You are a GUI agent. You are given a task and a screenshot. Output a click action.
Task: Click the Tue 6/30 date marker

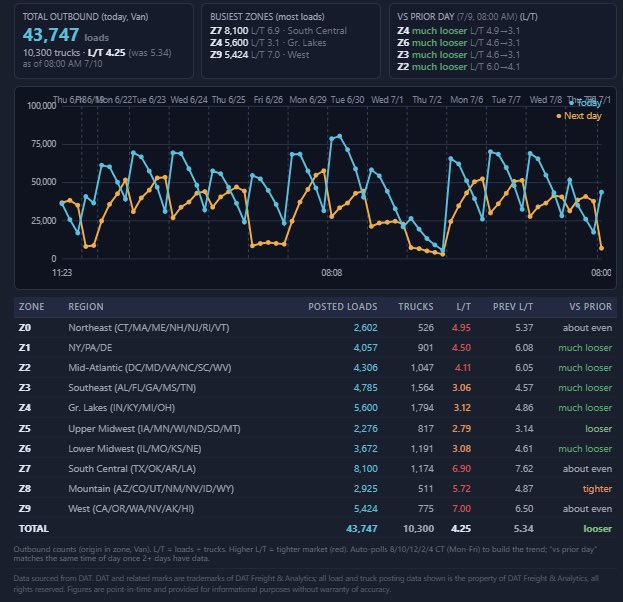click(347, 100)
